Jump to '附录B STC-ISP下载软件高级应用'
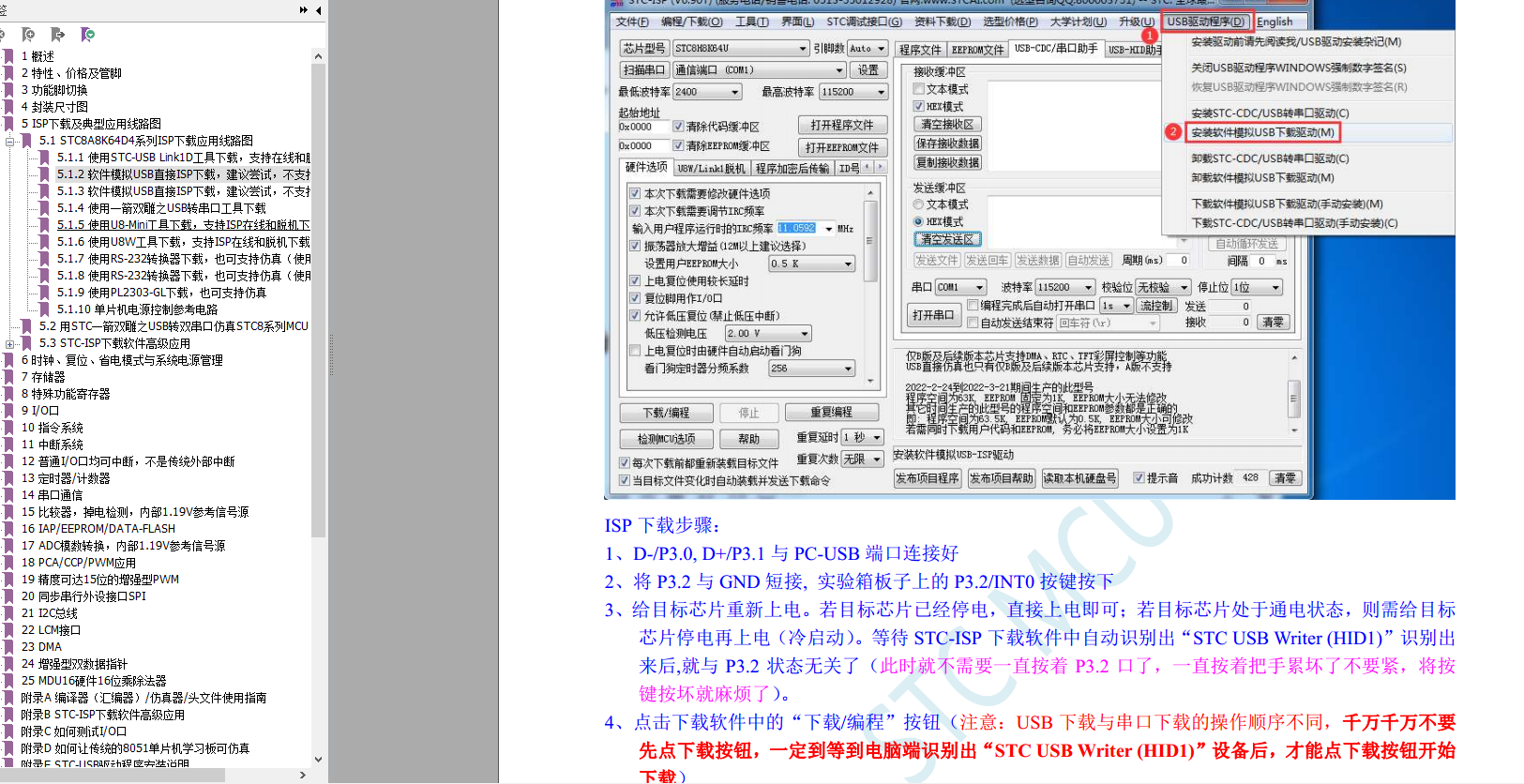Viewport: 1524px width, 784px height. tap(102, 715)
